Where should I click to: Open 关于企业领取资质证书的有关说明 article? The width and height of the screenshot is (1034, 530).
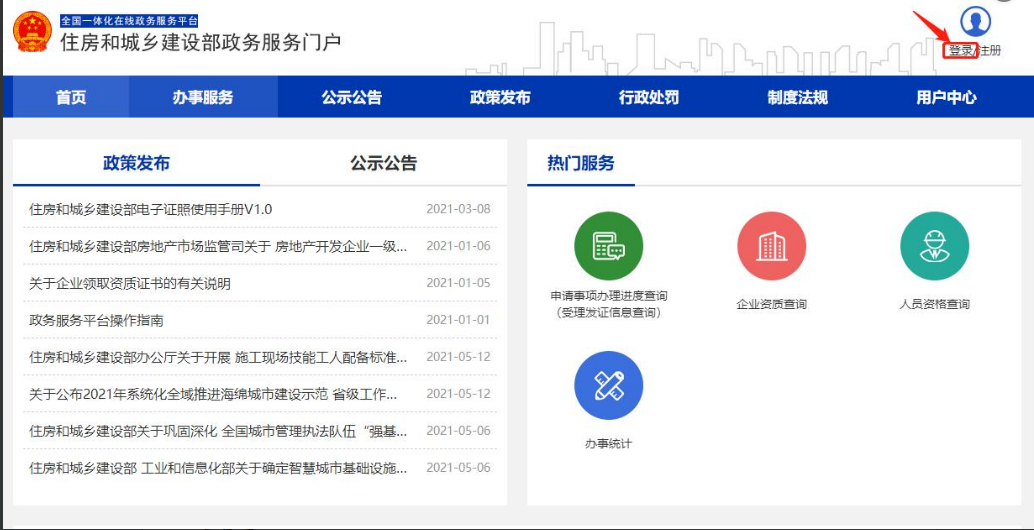[x=130, y=283]
